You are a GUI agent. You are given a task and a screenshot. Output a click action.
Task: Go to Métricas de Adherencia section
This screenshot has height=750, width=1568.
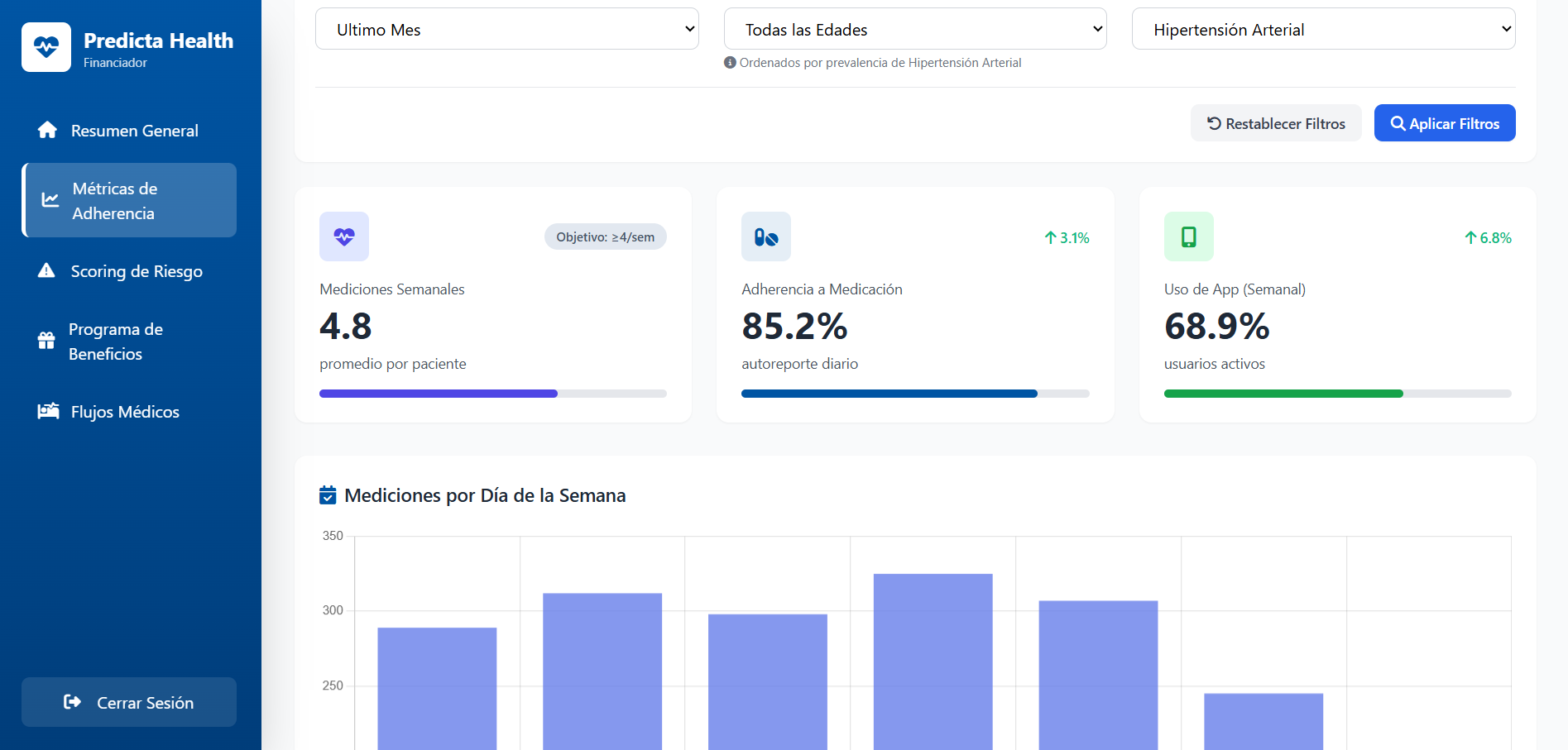coord(129,201)
